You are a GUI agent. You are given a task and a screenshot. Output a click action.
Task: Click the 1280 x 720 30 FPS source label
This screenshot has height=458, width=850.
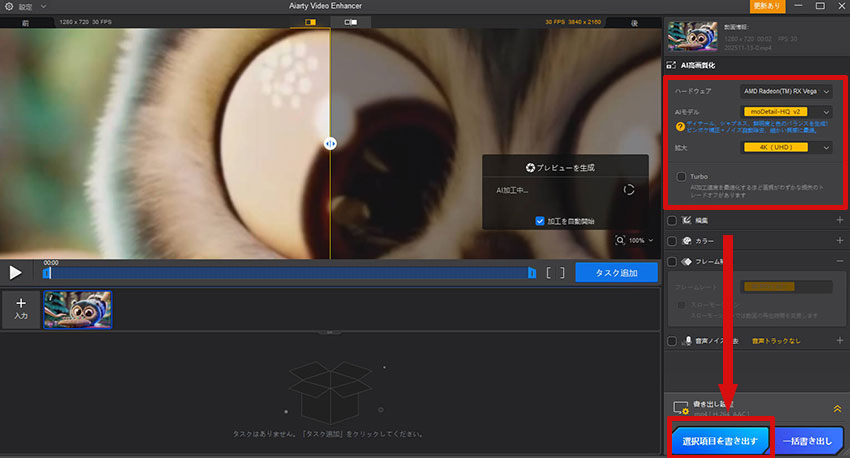86,22
